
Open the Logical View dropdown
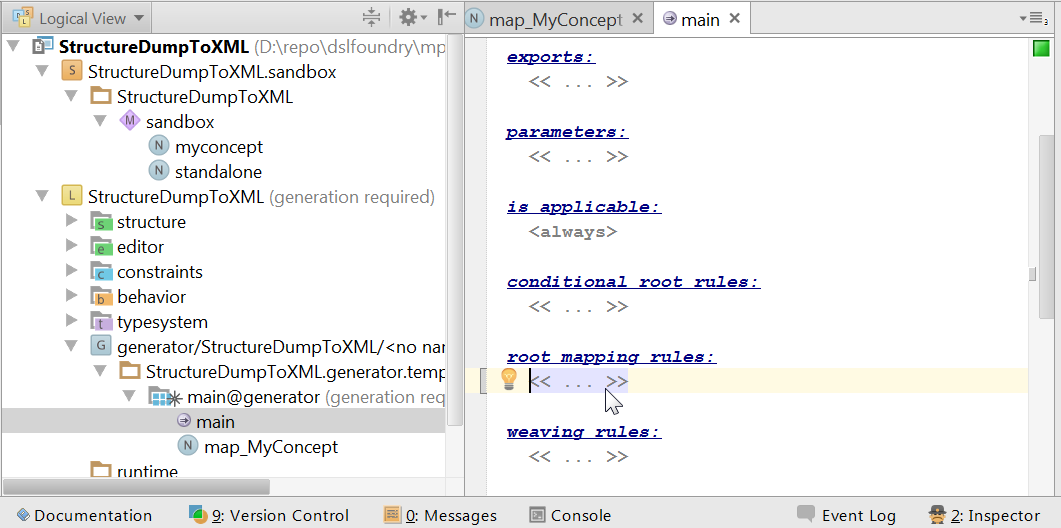[78, 18]
